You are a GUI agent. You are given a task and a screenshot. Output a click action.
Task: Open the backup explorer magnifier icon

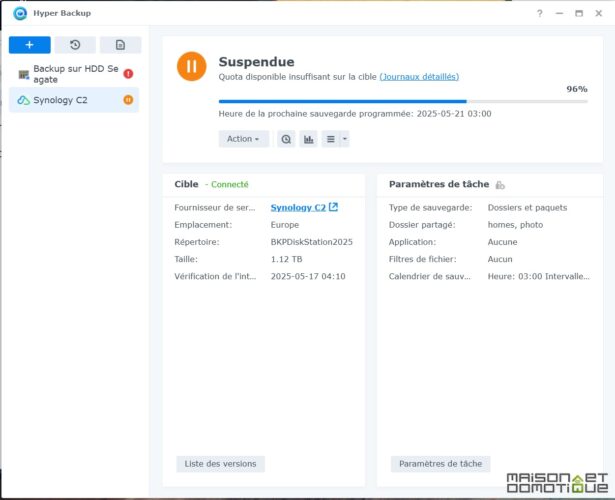coord(286,139)
